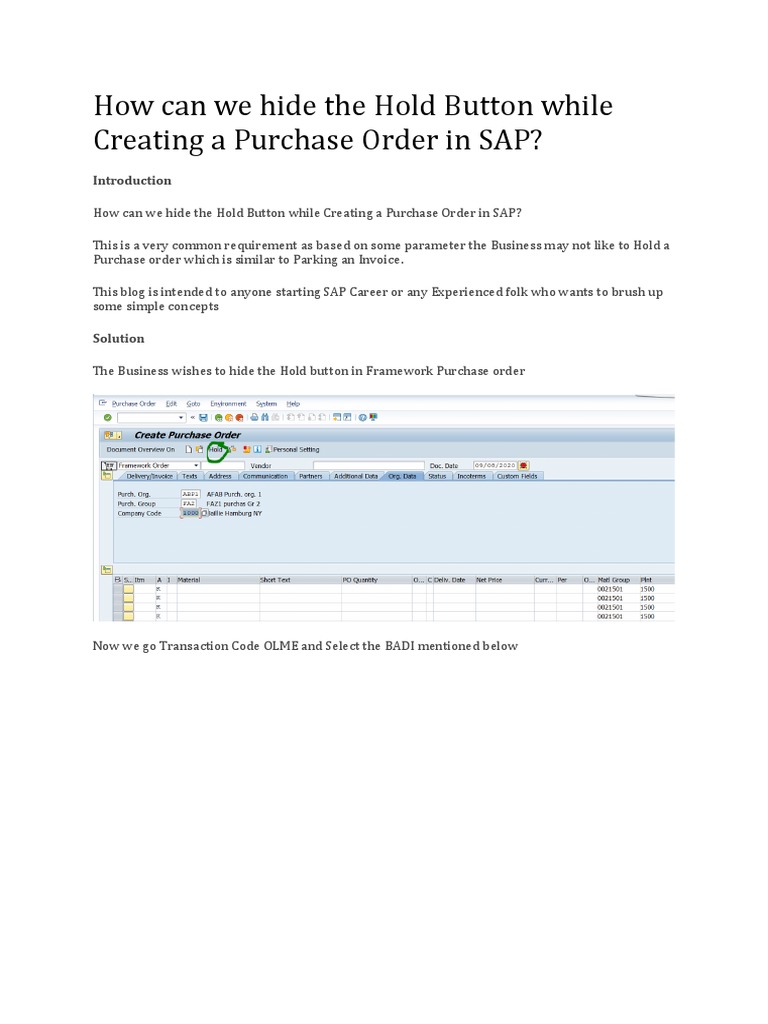The height and width of the screenshot is (1024, 768).
Task: Click the blue Help information icon
Action: point(257,449)
